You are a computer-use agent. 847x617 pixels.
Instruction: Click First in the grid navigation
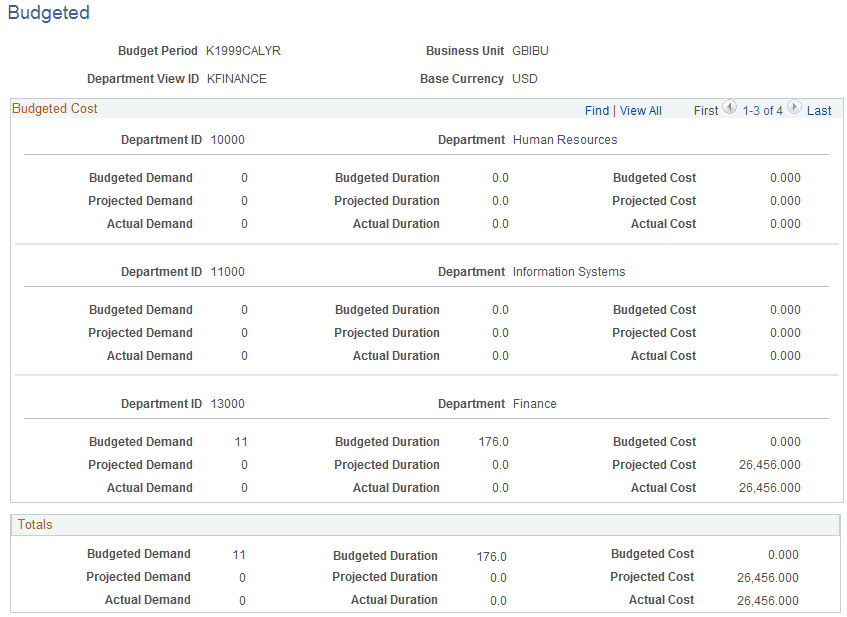click(x=707, y=110)
